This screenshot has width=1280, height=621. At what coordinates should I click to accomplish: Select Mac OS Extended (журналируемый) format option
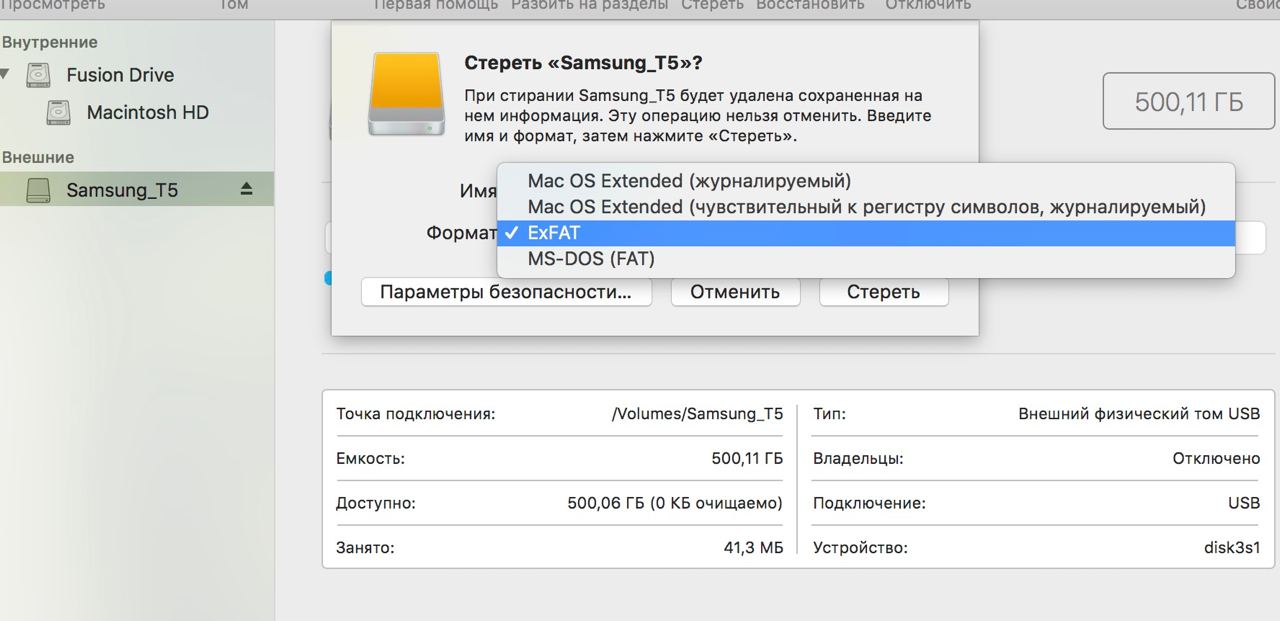coord(866,181)
